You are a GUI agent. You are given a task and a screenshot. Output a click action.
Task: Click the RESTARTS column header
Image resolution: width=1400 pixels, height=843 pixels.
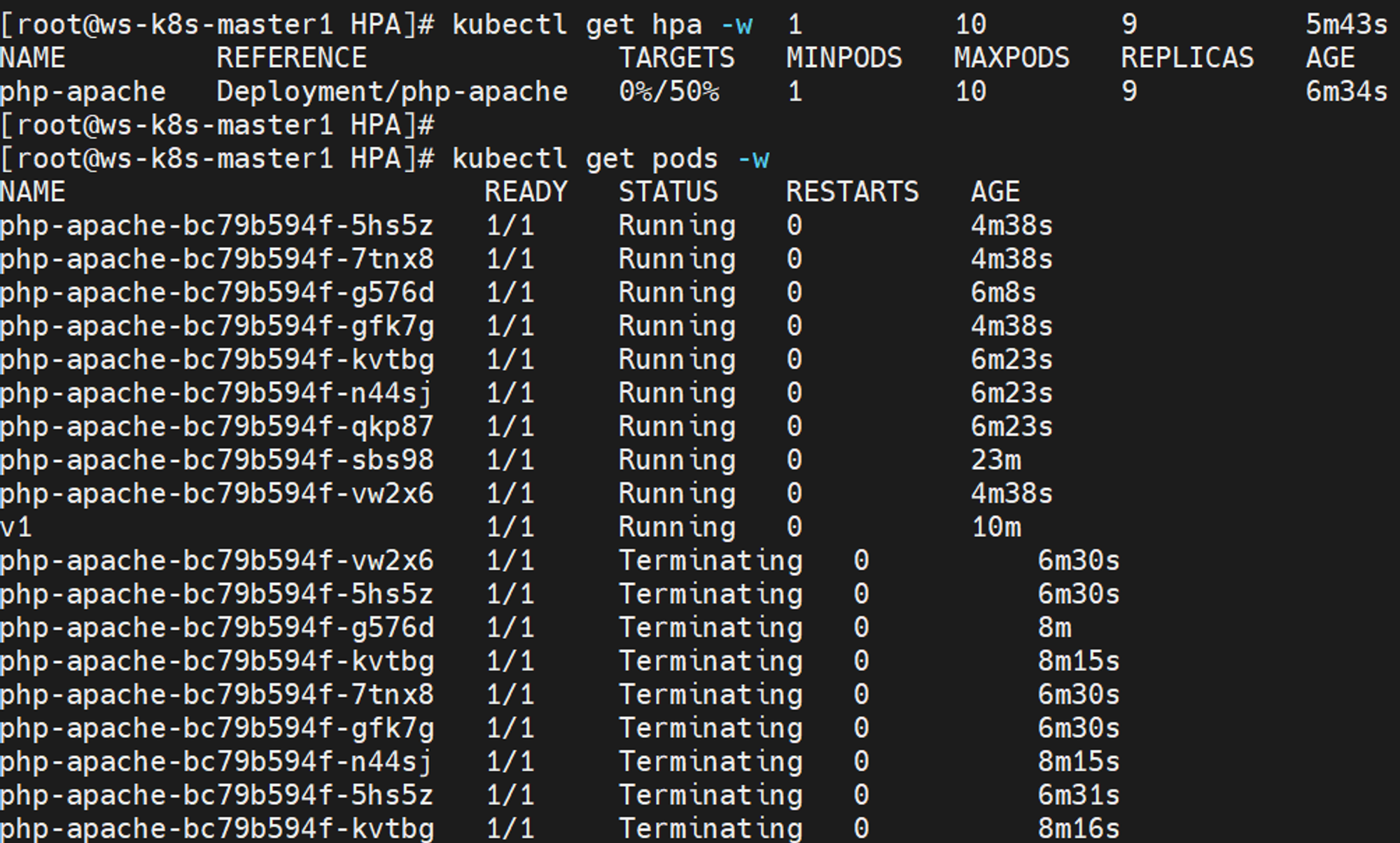click(x=852, y=192)
